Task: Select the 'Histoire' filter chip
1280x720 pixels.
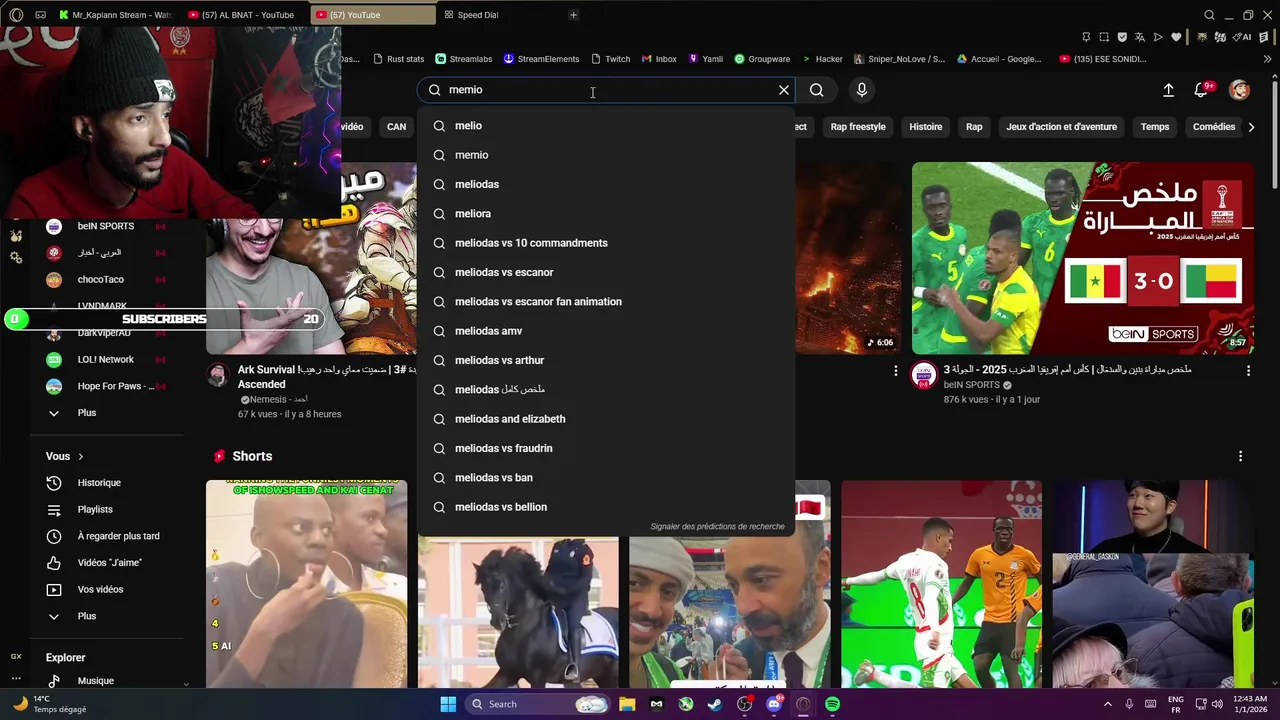Action: (926, 127)
